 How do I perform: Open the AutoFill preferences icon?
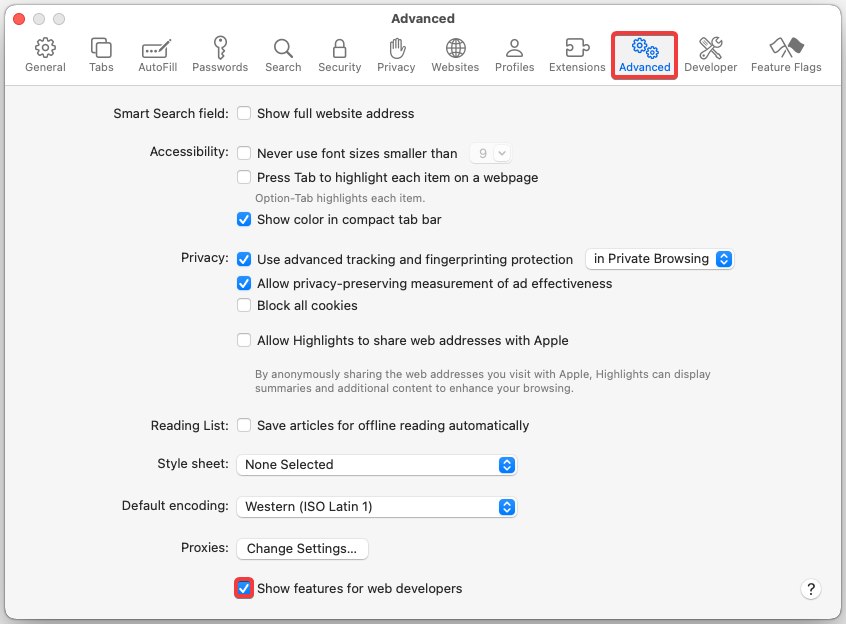click(157, 55)
